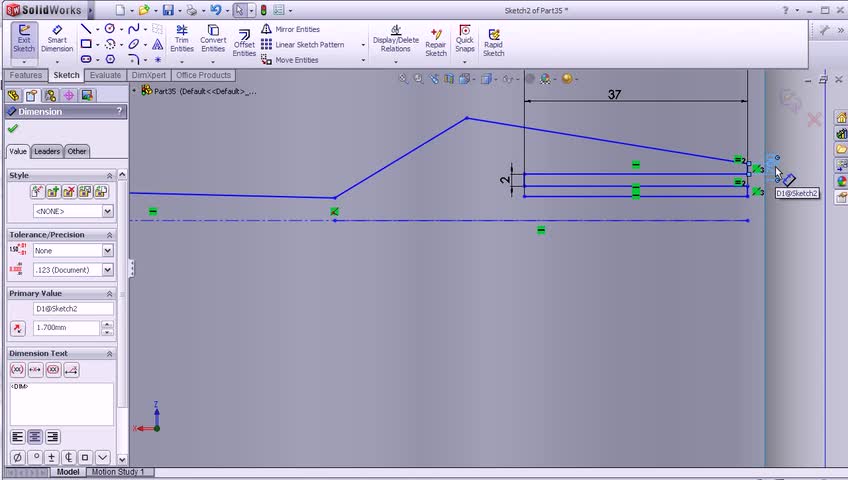The height and width of the screenshot is (480, 848).
Task: Switch to the Office Products tab
Action: pos(203,75)
